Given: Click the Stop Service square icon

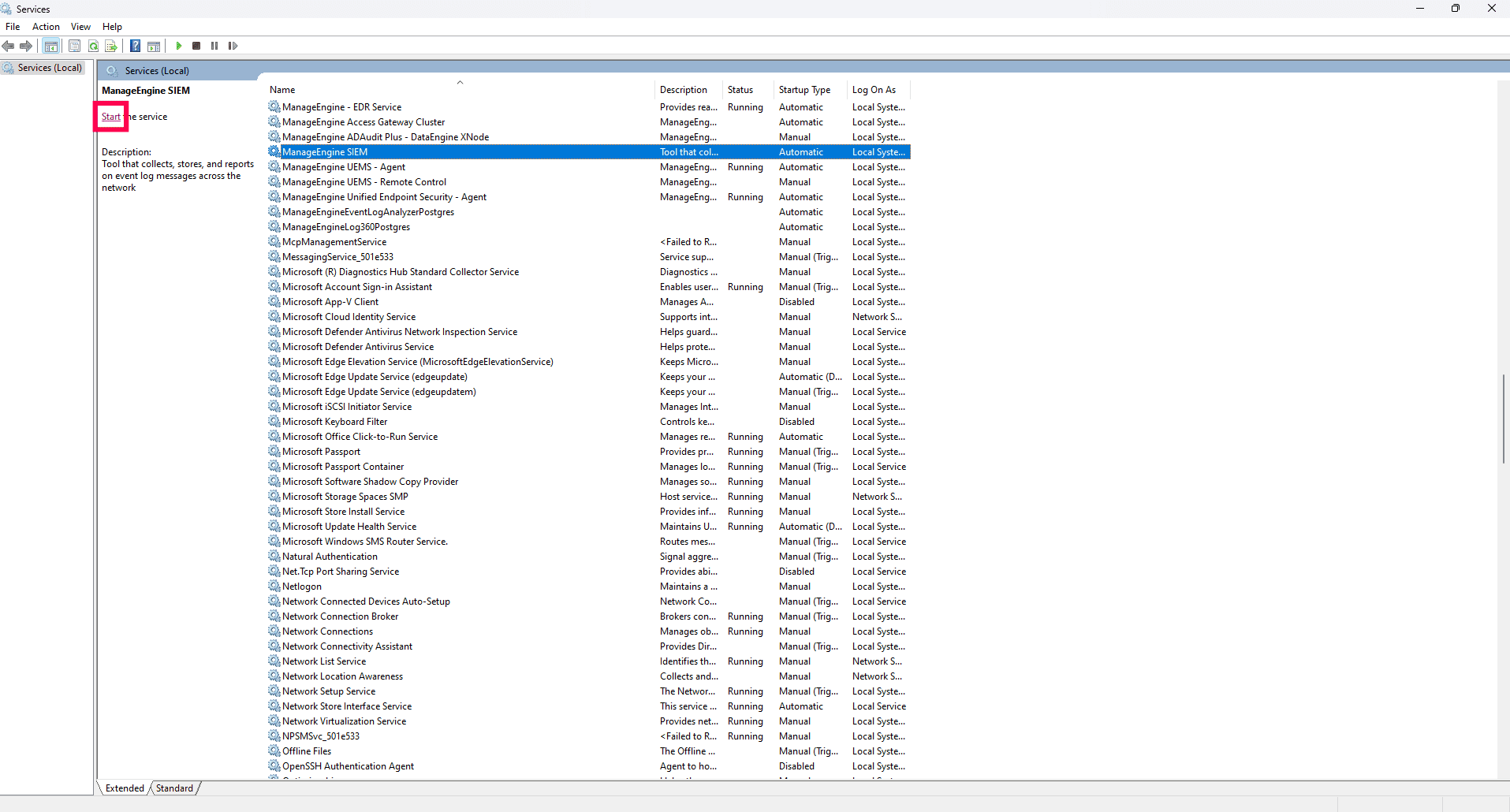Looking at the screenshot, I should click(x=196, y=46).
